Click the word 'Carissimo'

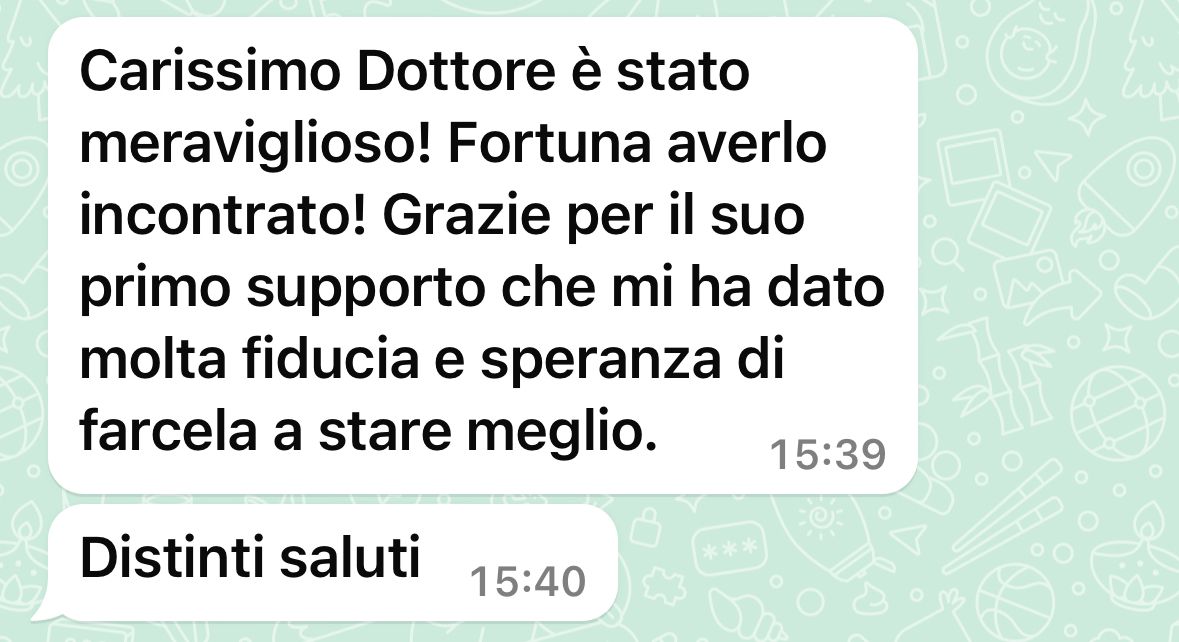(211, 71)
